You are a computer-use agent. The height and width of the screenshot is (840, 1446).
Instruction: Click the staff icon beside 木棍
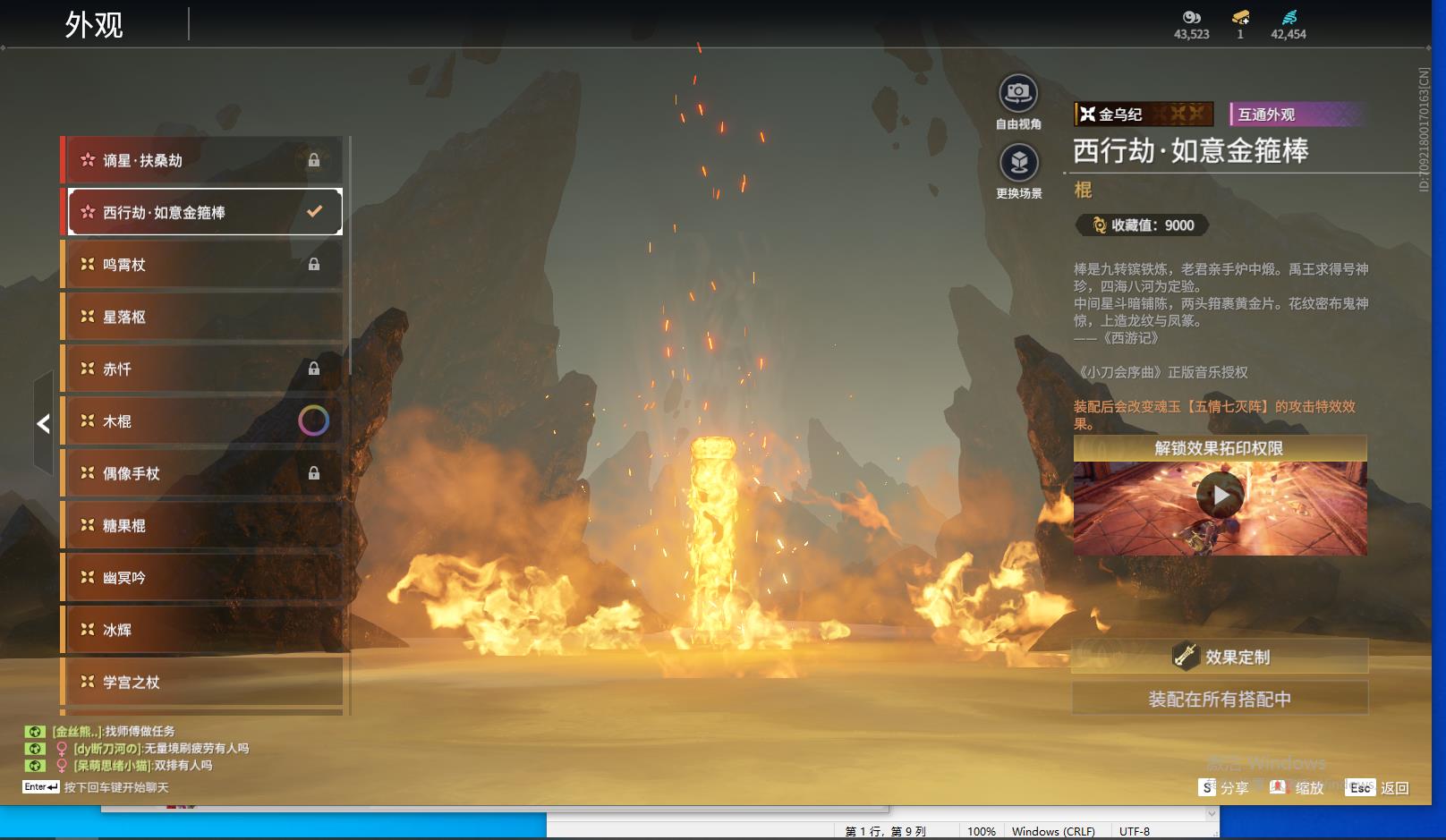[x=88, y=420]
